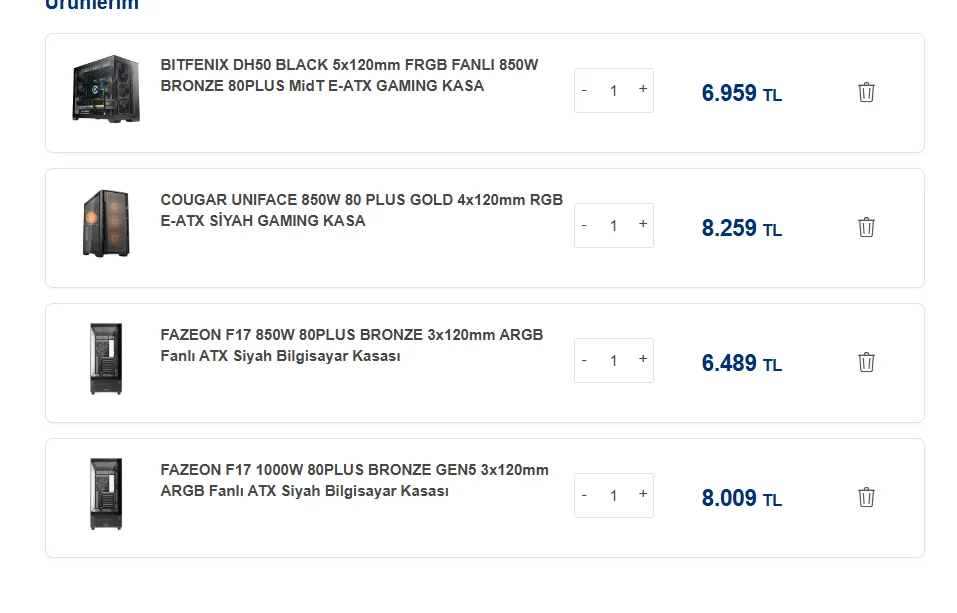
Task: Open COUGAR UNIFACE 850W product title link
Action: click(x=361, y=210)
